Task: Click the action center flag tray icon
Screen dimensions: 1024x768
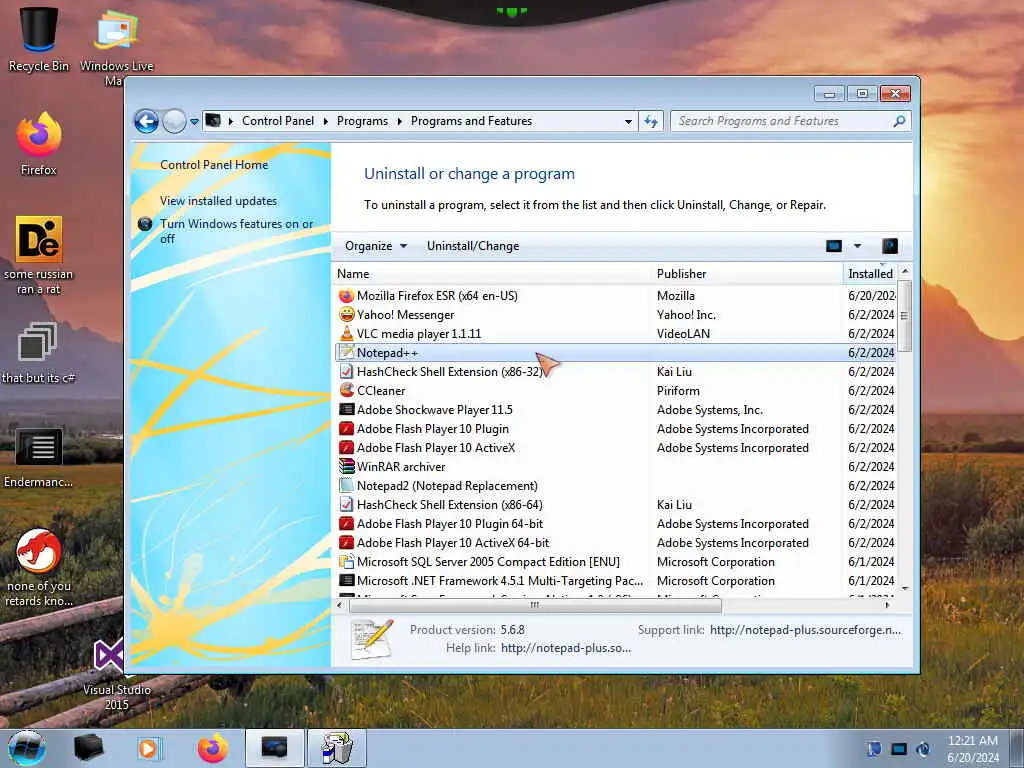Action: [x=874, y=748]
